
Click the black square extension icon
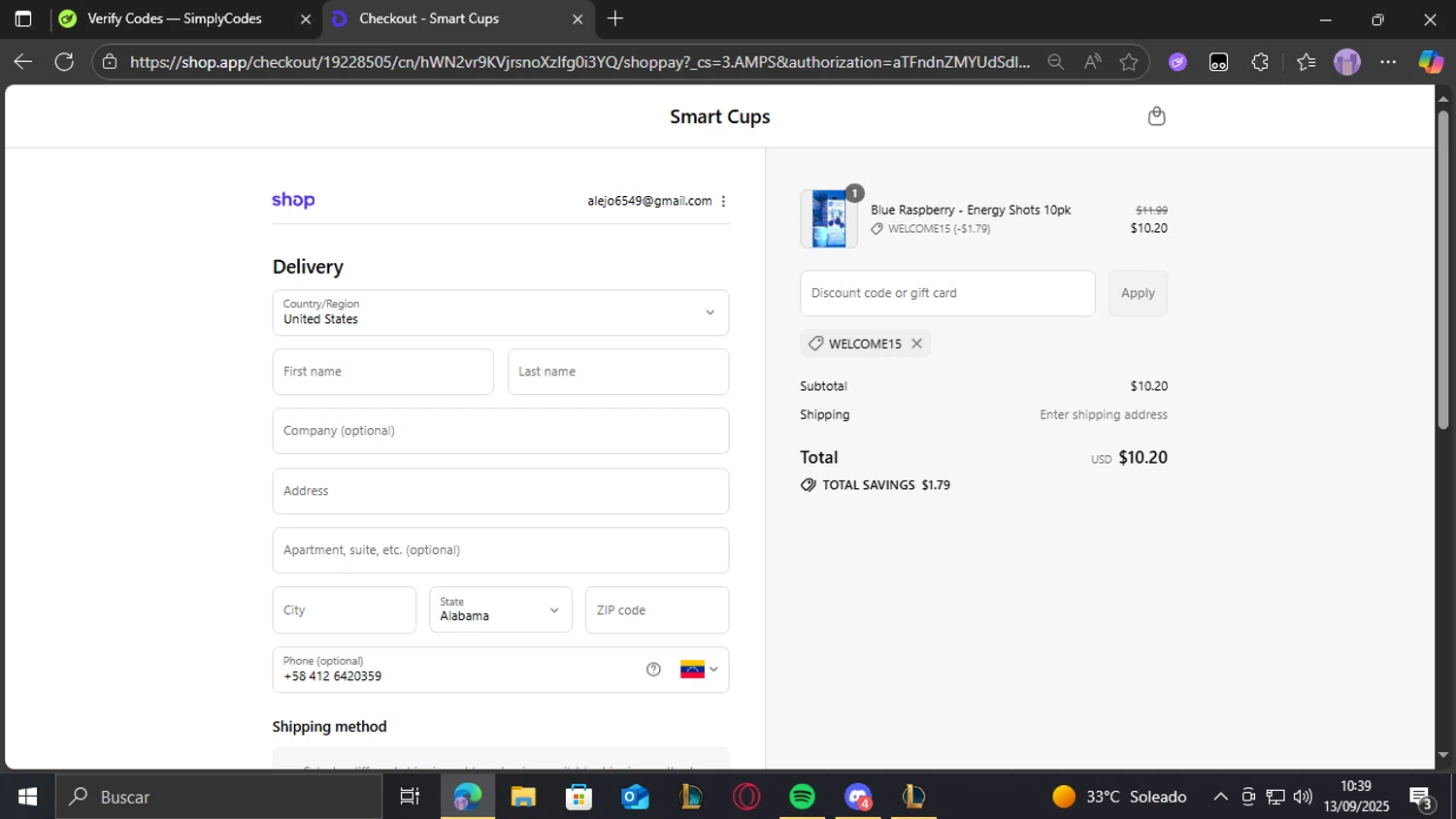[1218, 62]
